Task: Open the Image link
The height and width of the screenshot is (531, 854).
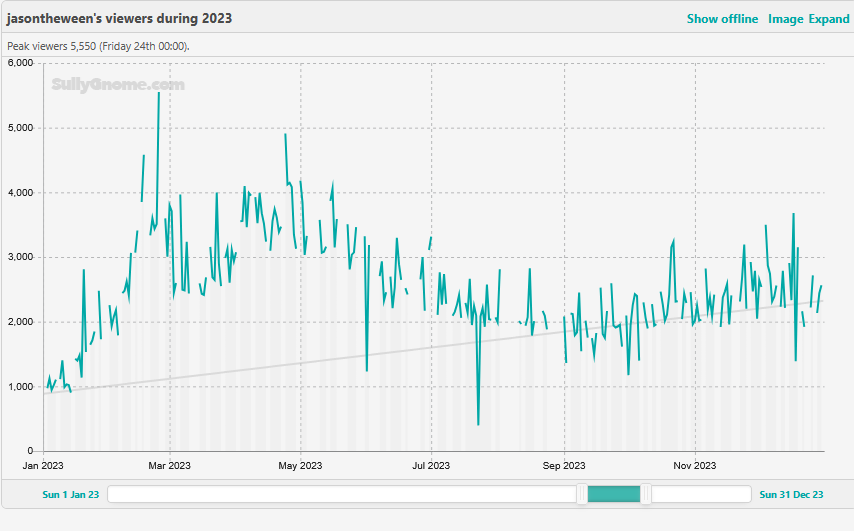Action: pyautogui.click(x=785, y=19)
